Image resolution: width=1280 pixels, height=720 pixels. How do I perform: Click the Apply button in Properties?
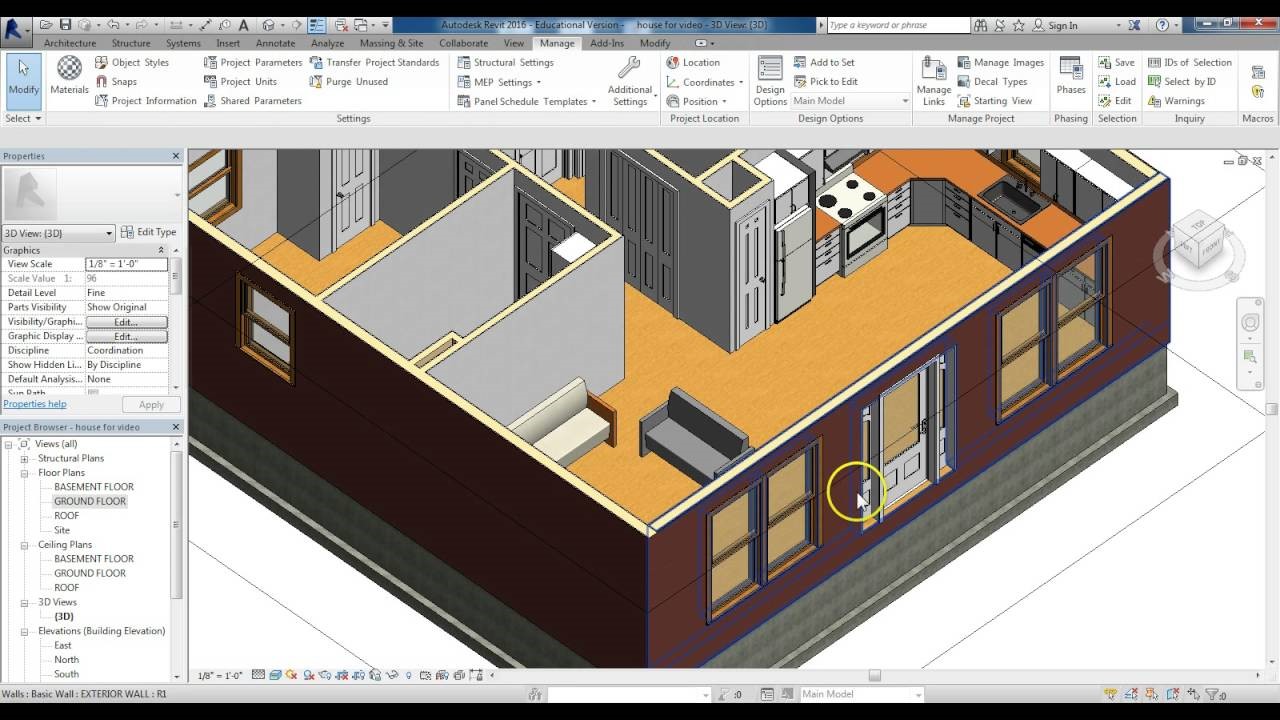pyautogui.click(x=150, y=404)
